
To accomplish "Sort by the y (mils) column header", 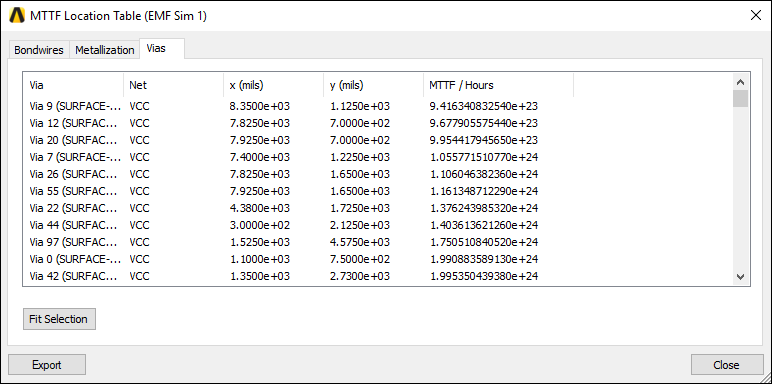I will (x=373, y=85).
